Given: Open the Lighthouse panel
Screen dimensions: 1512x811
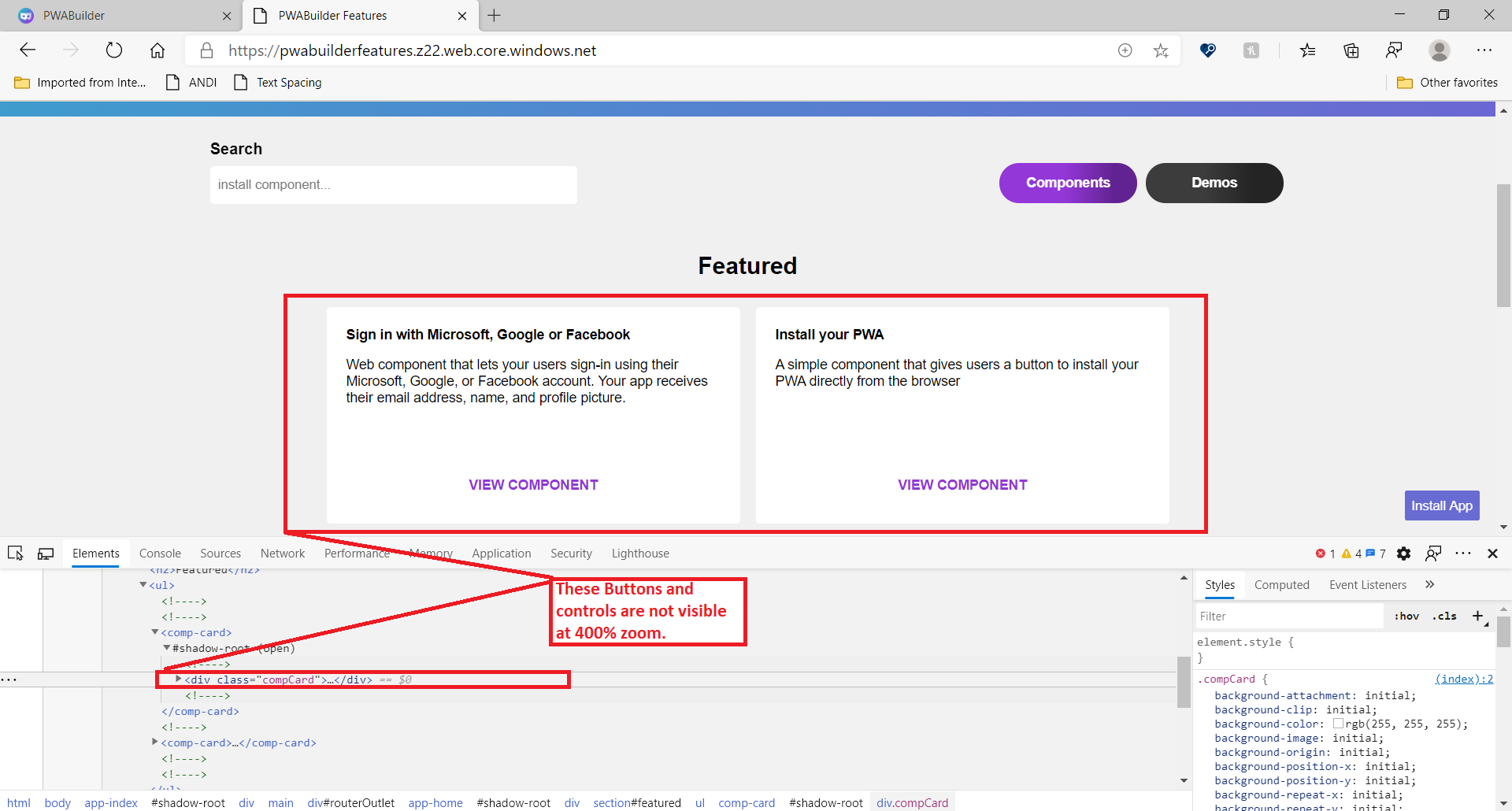Looking at the screenshot, I should point(640,553).
